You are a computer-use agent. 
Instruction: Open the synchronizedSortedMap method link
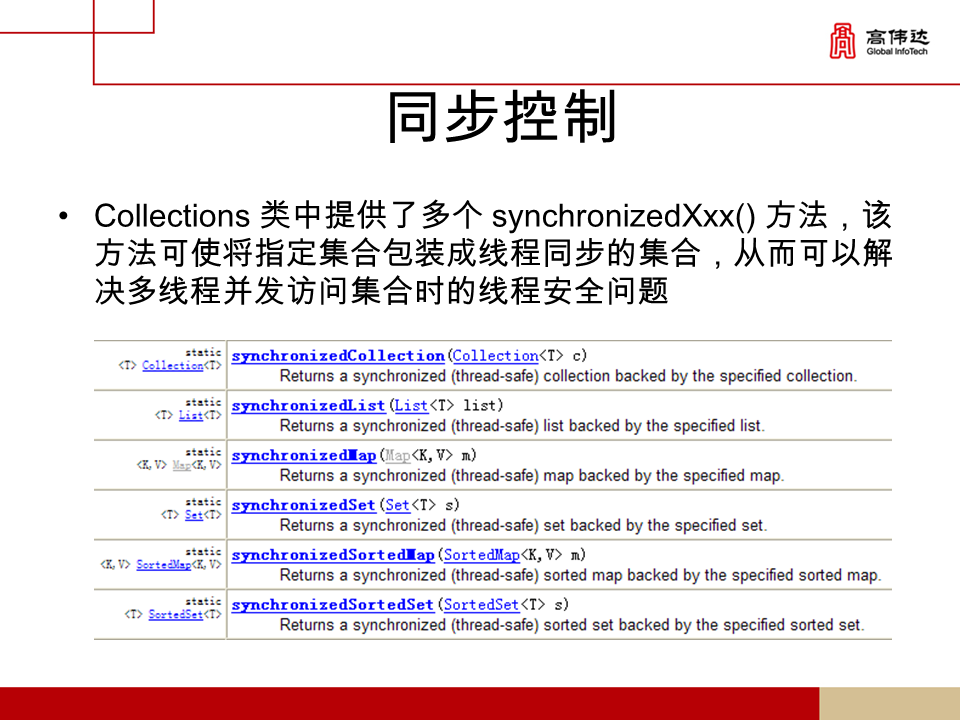tap(332, 555)
